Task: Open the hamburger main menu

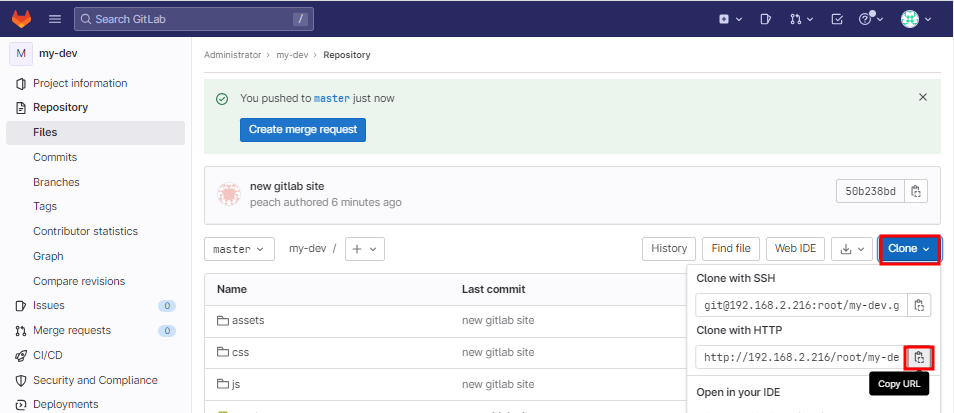Action: coord(55,19)
